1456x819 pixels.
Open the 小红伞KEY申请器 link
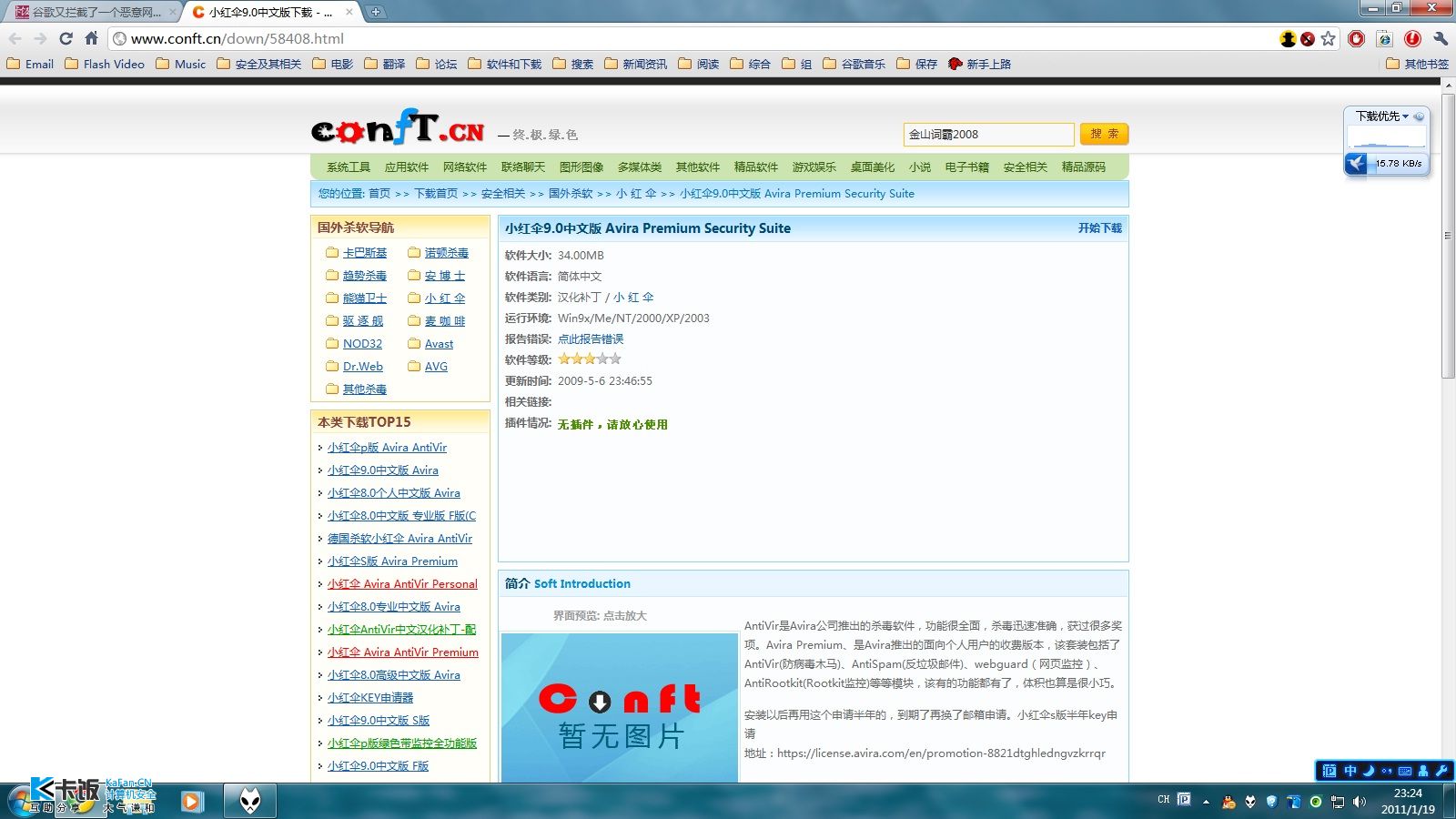370,697
